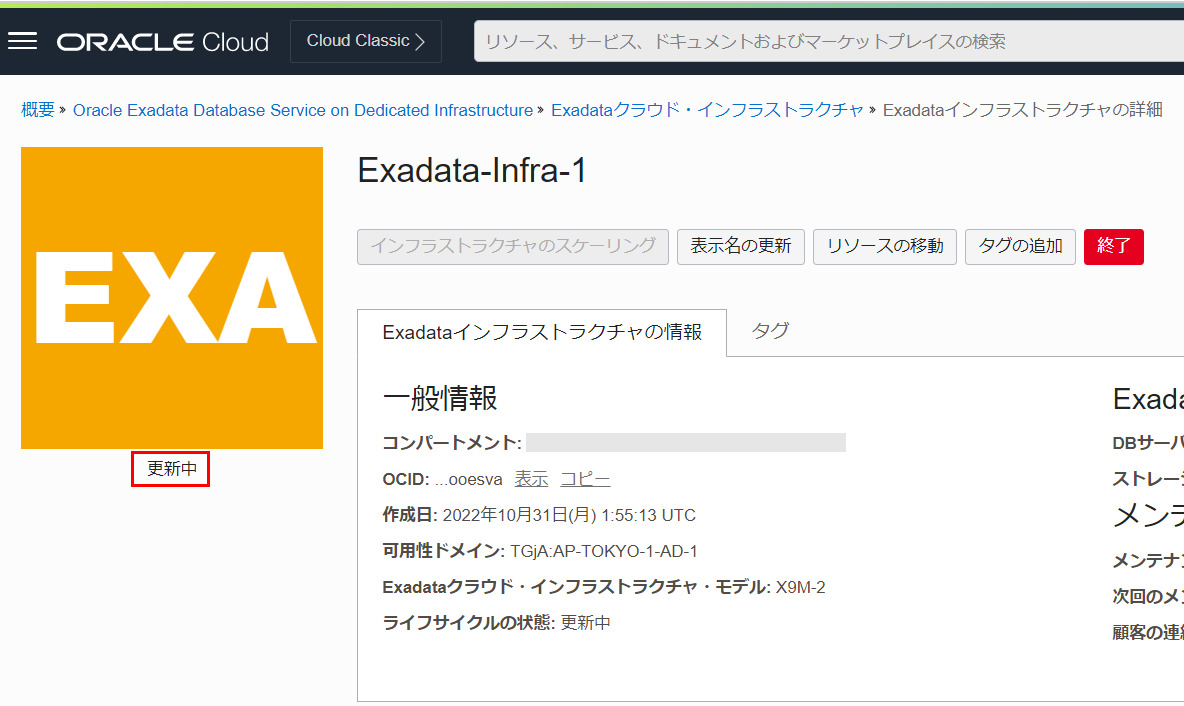Screen dimensions: 1184x706
Task: Click タグの追加 to add tags
Action: click(x=1020, y=246)
